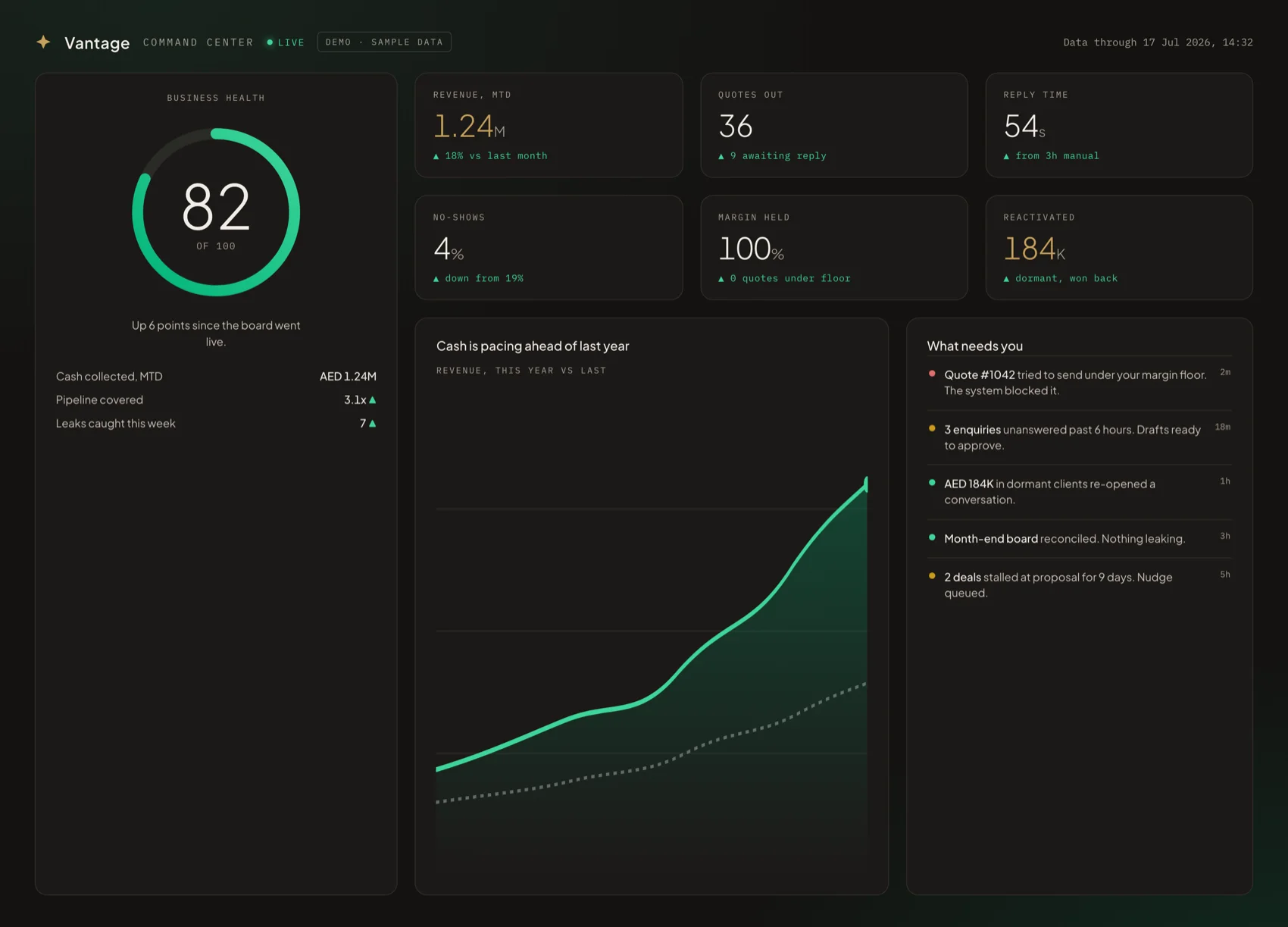1288x927 pixels.
Task: Open the Margin Held 100% card
Action: [834, 248]
